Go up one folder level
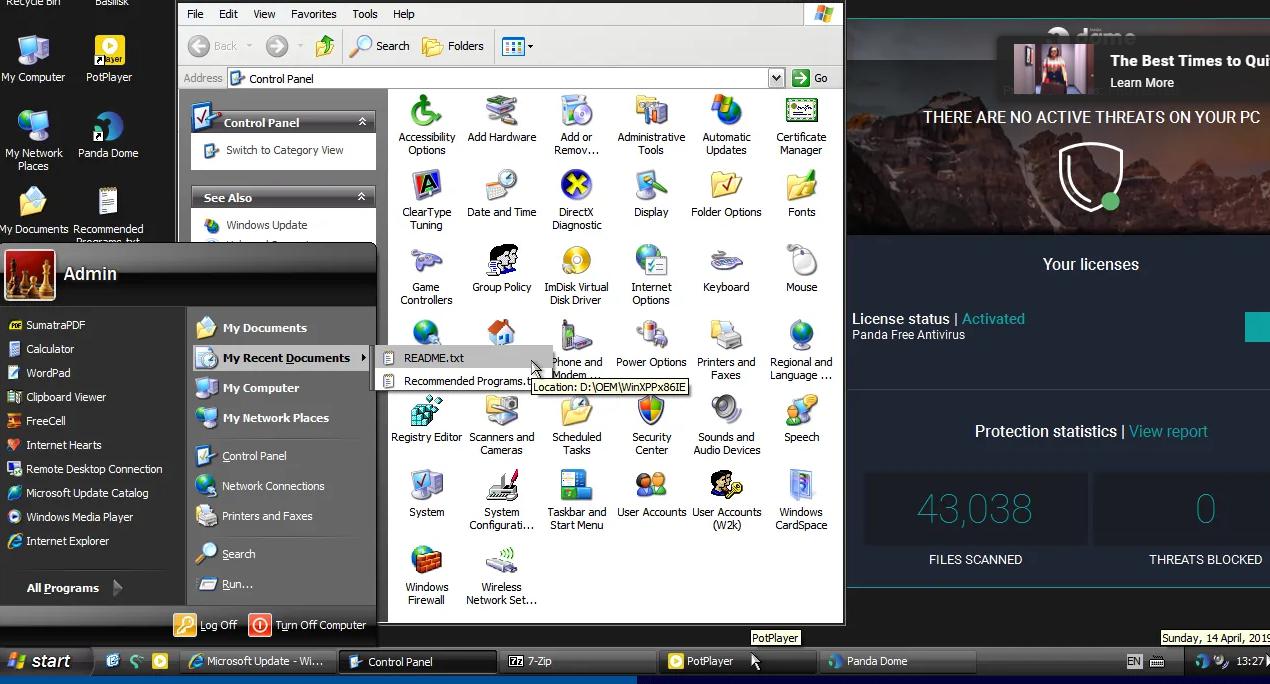The width and height of the screenshot is (1270, 684). coord(324,46)
